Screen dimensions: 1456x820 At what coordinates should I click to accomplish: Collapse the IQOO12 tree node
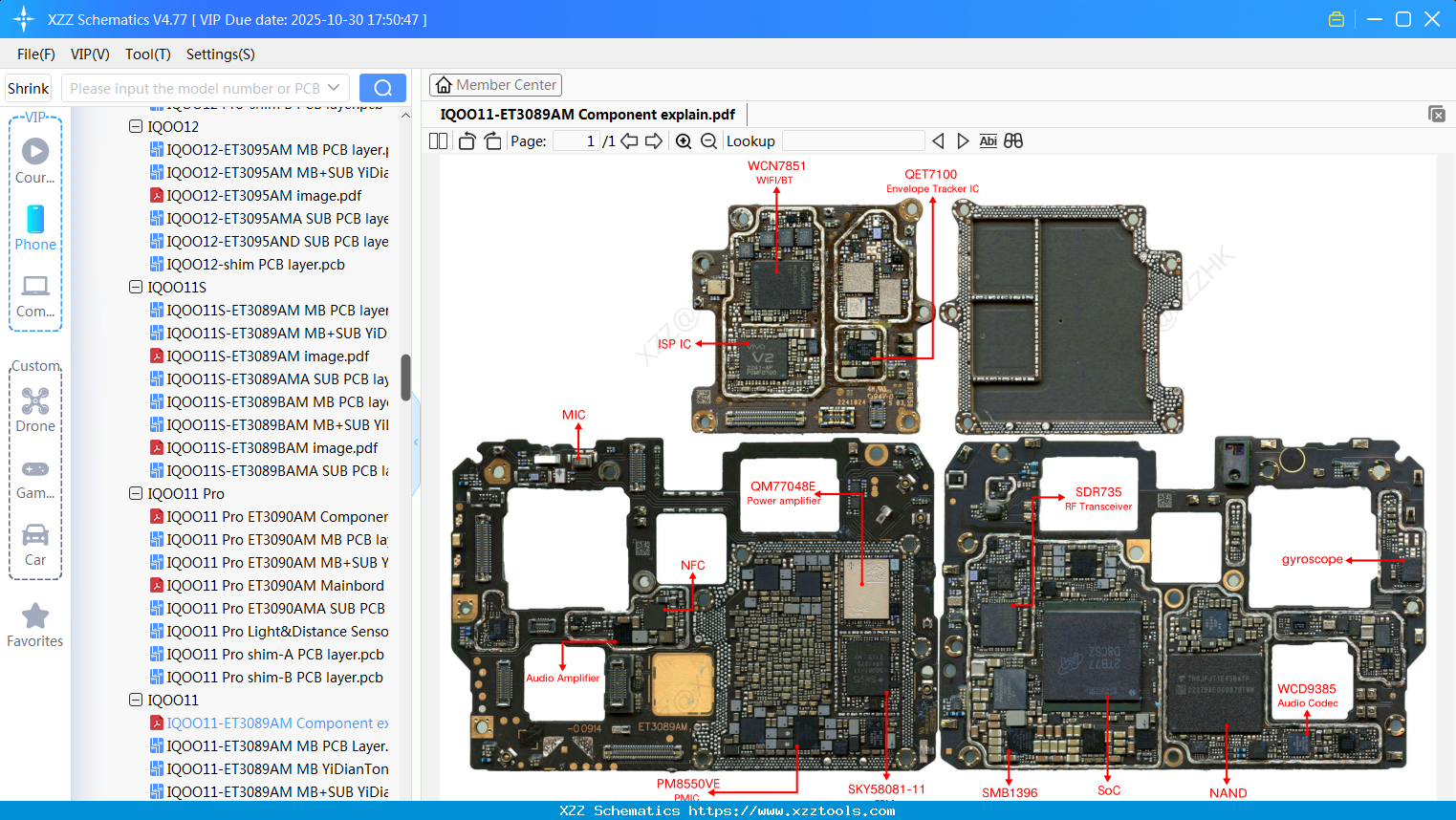(x=136, y=126)
